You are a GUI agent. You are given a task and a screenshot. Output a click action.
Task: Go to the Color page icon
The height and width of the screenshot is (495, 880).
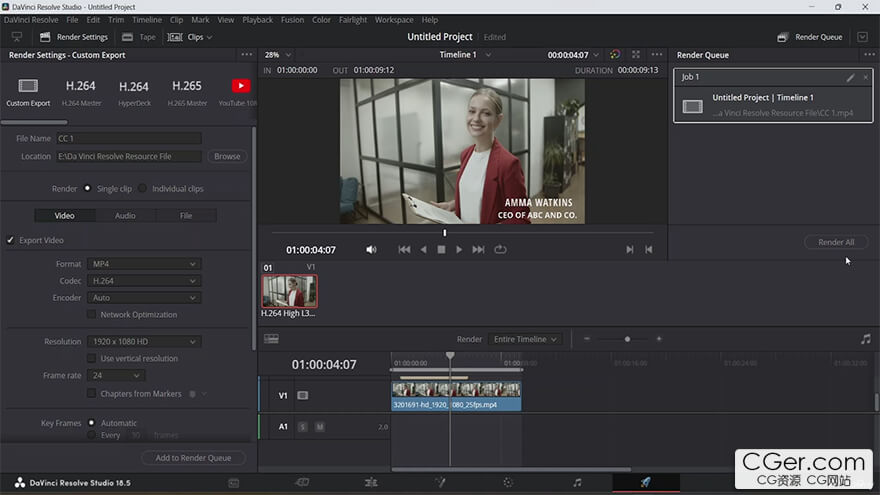(x=508, y=482)
